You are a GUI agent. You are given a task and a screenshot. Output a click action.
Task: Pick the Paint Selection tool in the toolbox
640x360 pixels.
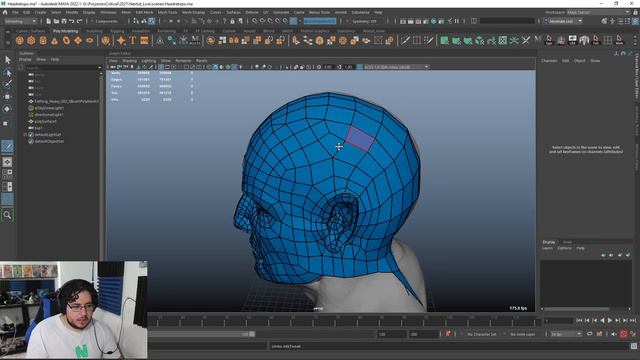(x=7, y=84)
